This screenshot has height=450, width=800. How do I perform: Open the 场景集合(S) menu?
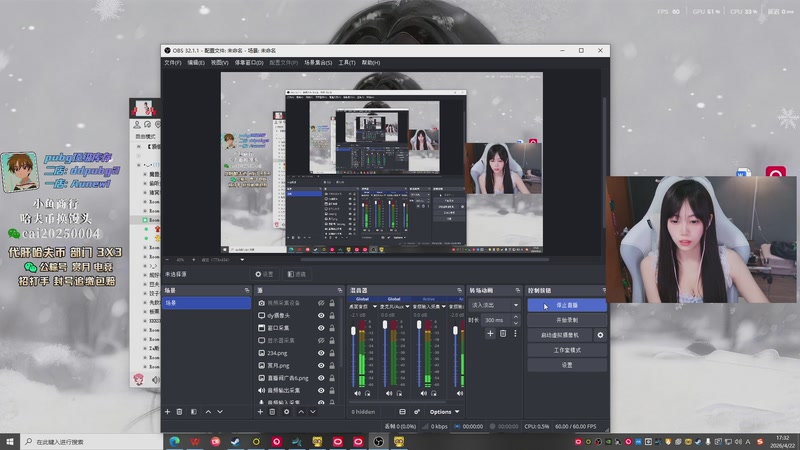(x=318, y=63)
